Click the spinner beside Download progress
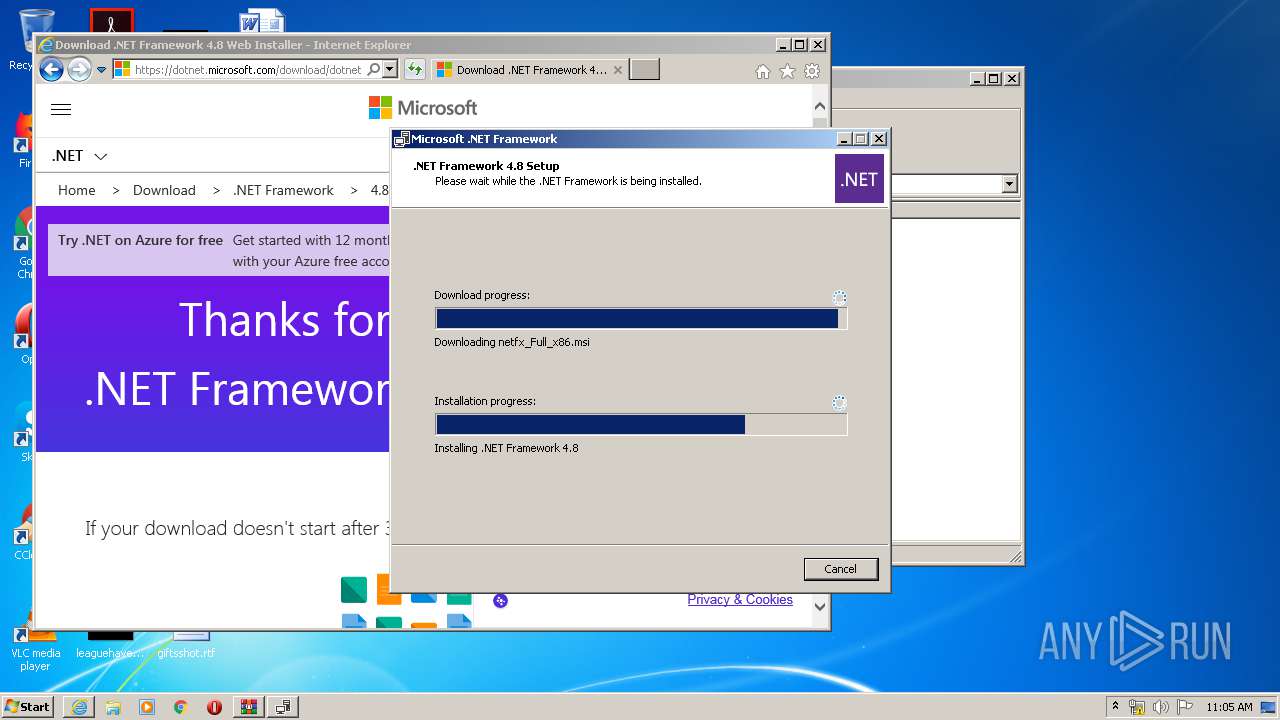 (x=839, y=297)
